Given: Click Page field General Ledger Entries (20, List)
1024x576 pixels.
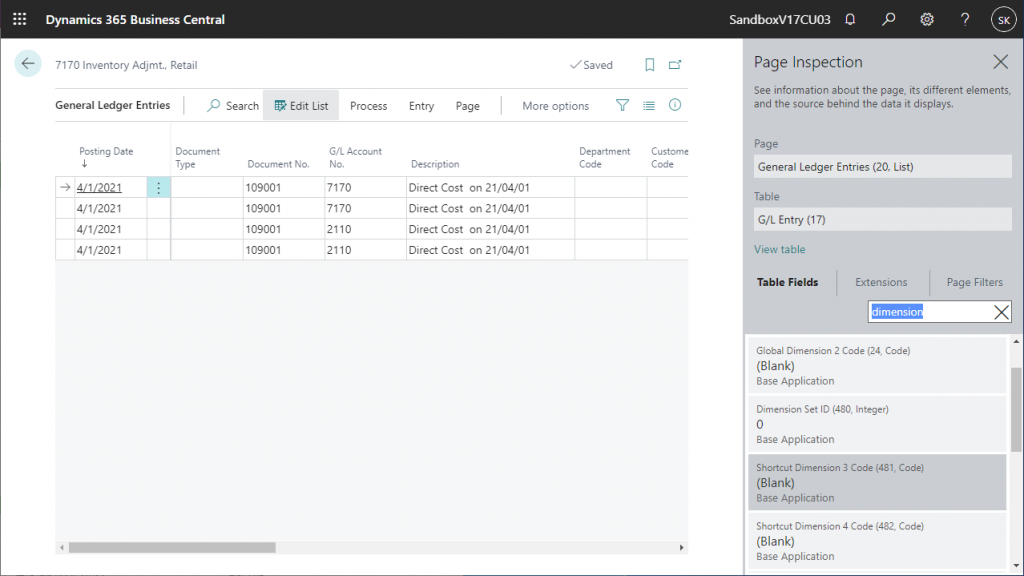Looking at the screenshot, I should [882, 167].
